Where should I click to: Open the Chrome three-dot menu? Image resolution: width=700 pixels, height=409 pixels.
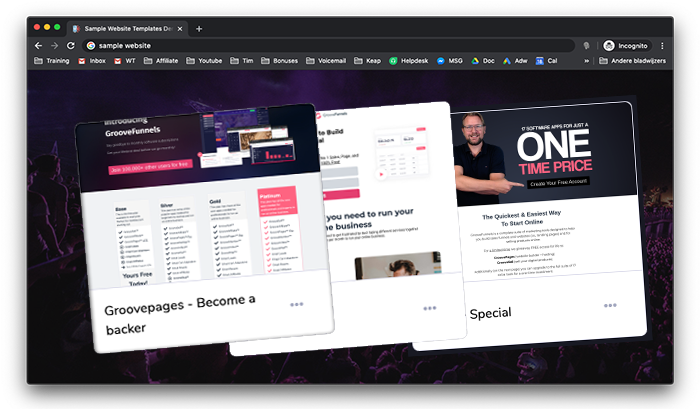[662, 46]
